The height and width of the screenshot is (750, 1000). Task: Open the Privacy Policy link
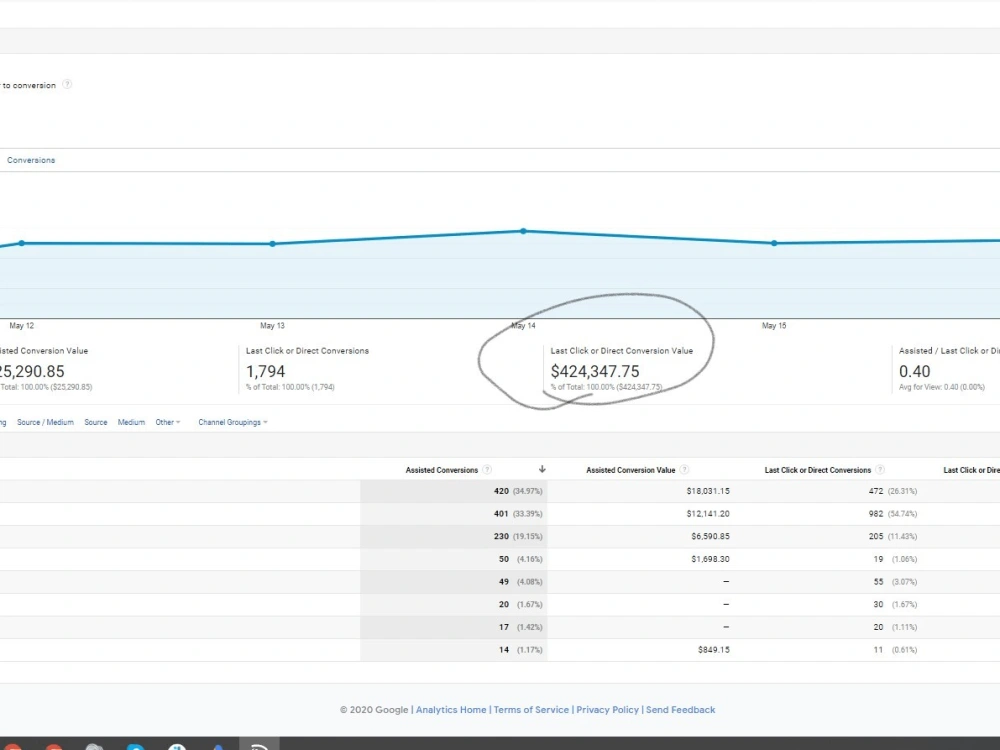(607, 710)
